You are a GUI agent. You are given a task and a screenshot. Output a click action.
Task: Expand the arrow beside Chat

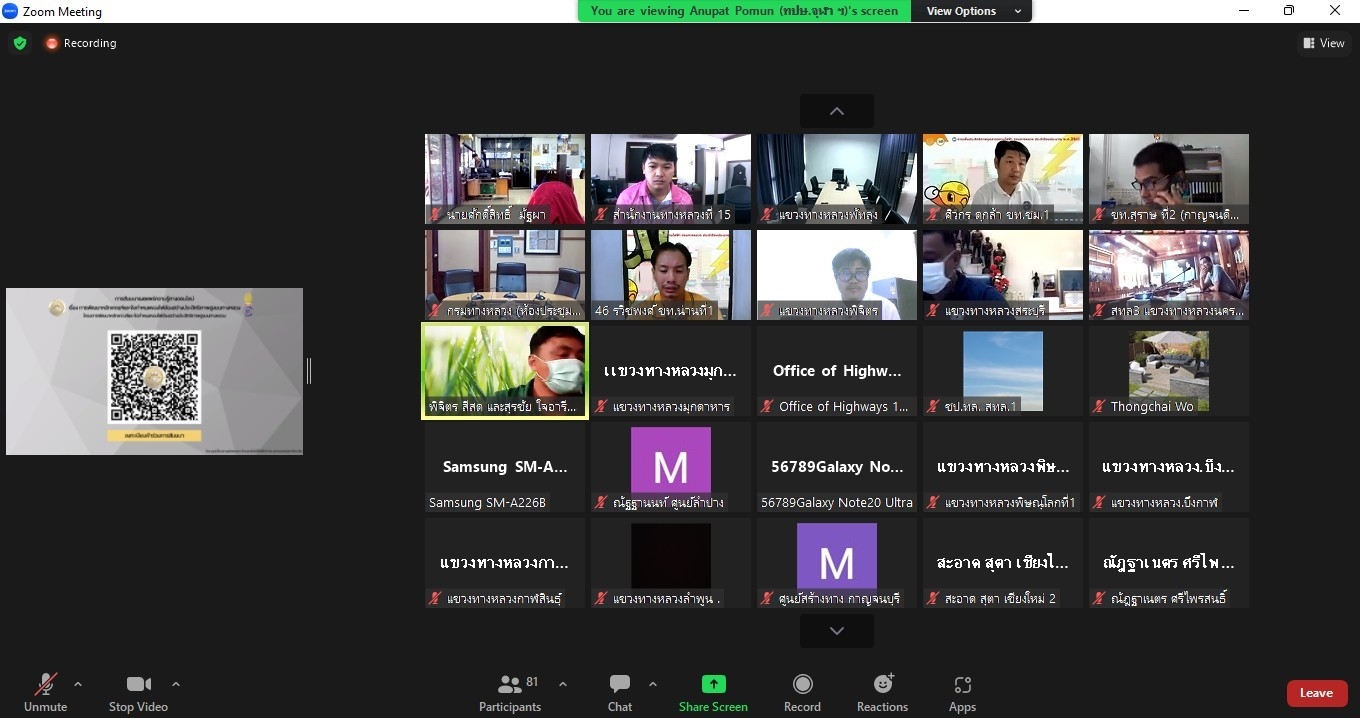point(653,685)
